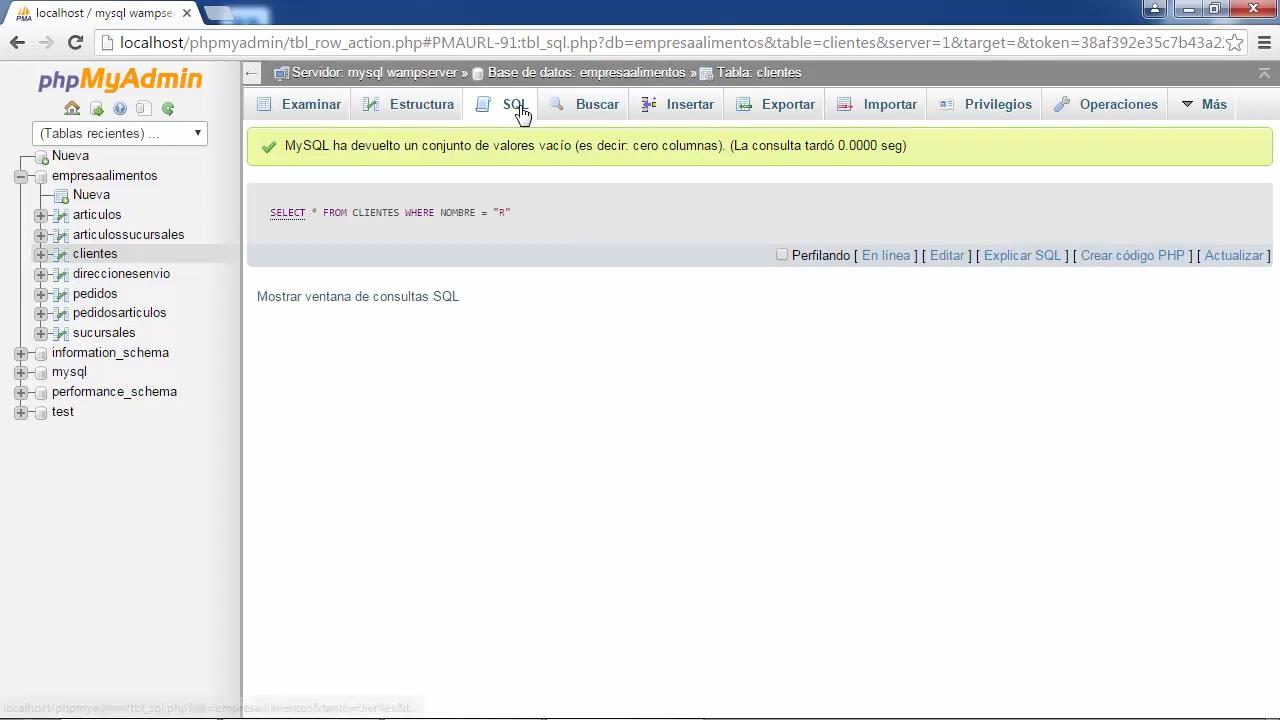Image resolution: width=1280 pixels, height=720 pixels.
Task: Expand the articulos table node
Action: pyautogui.click(x=41, y=215)
